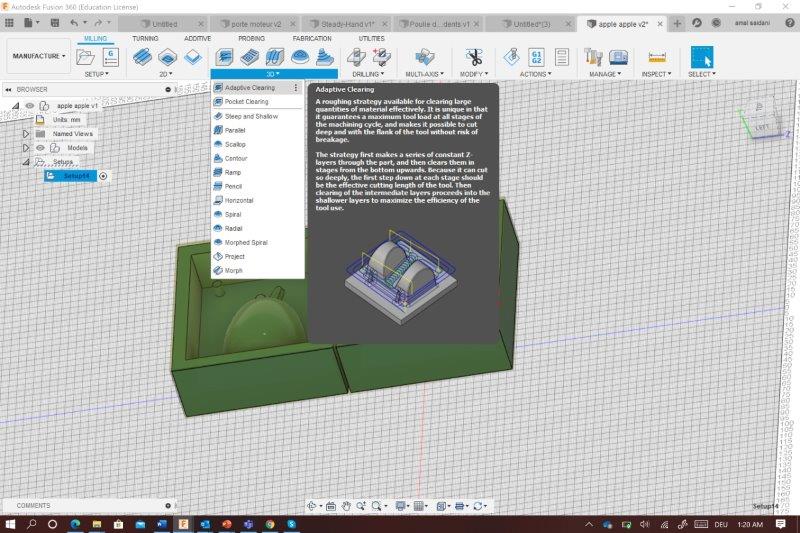Choose Morphed Spiral from the 3D menu
Viewport: 800px width, 533px height.
tap(258, 242)
